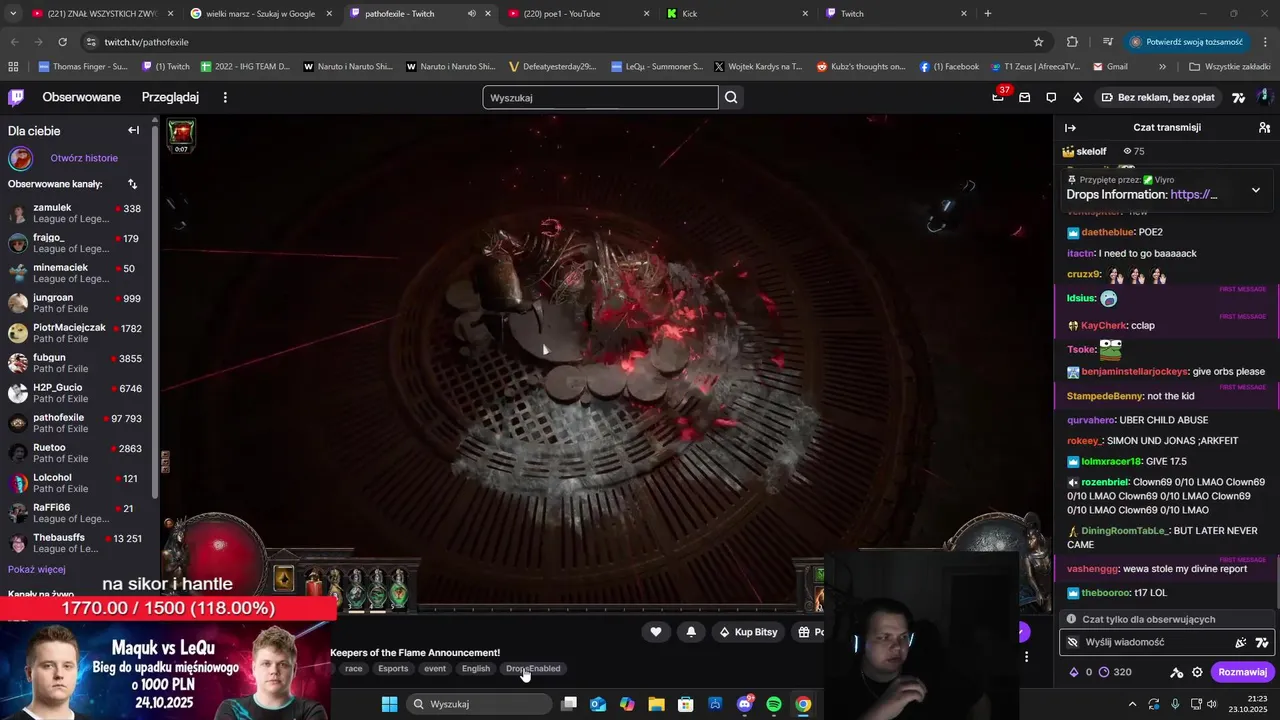1280x720 pixels.
Task: Sort followed channels with the arrows icon
Action: click(x=132, y=184)
